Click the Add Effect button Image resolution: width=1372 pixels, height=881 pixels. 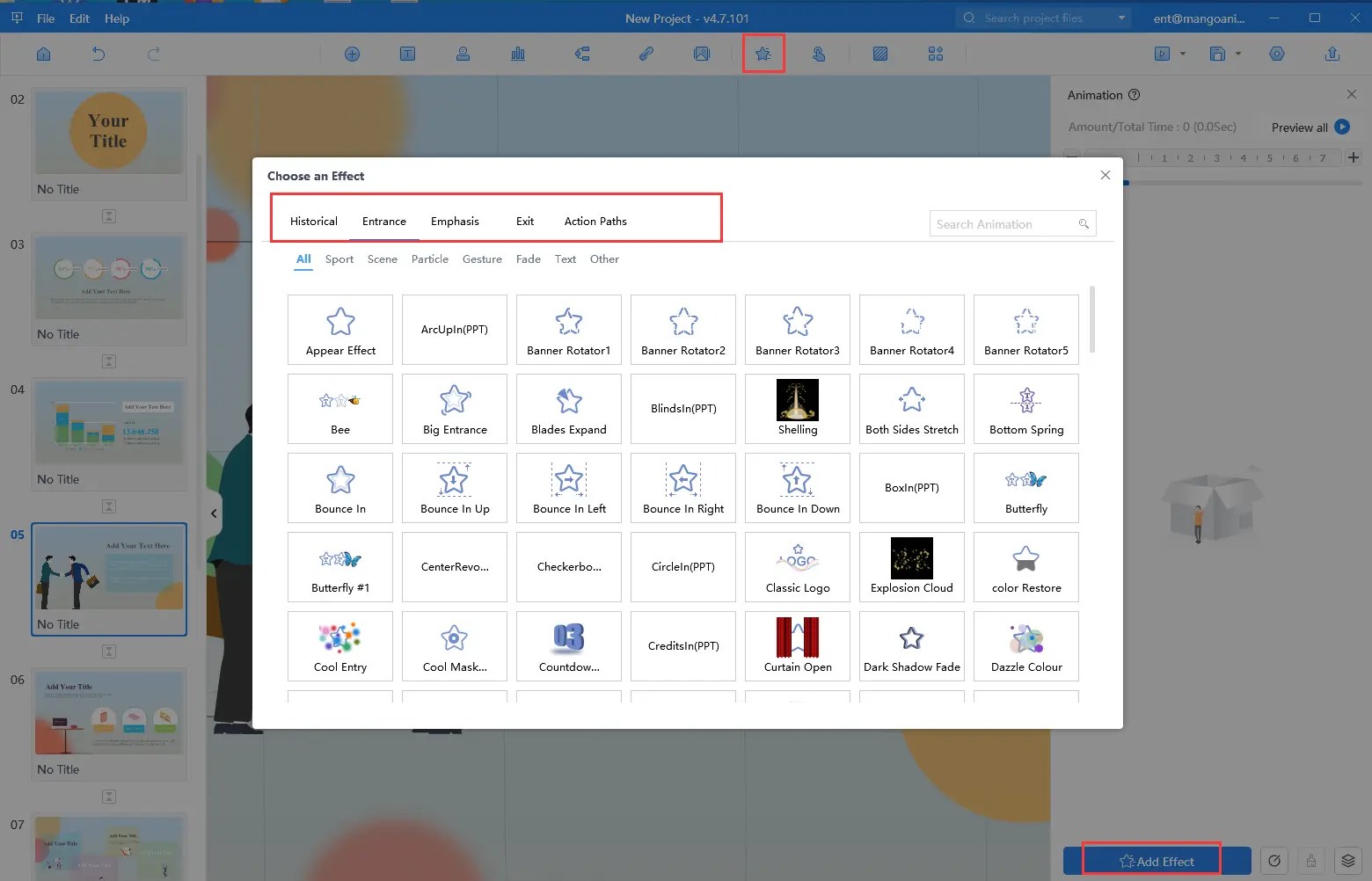point(1152,860)
